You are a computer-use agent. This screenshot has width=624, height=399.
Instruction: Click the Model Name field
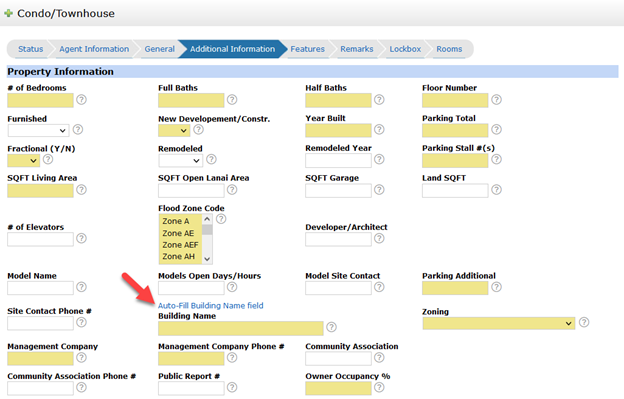[40, 288]
